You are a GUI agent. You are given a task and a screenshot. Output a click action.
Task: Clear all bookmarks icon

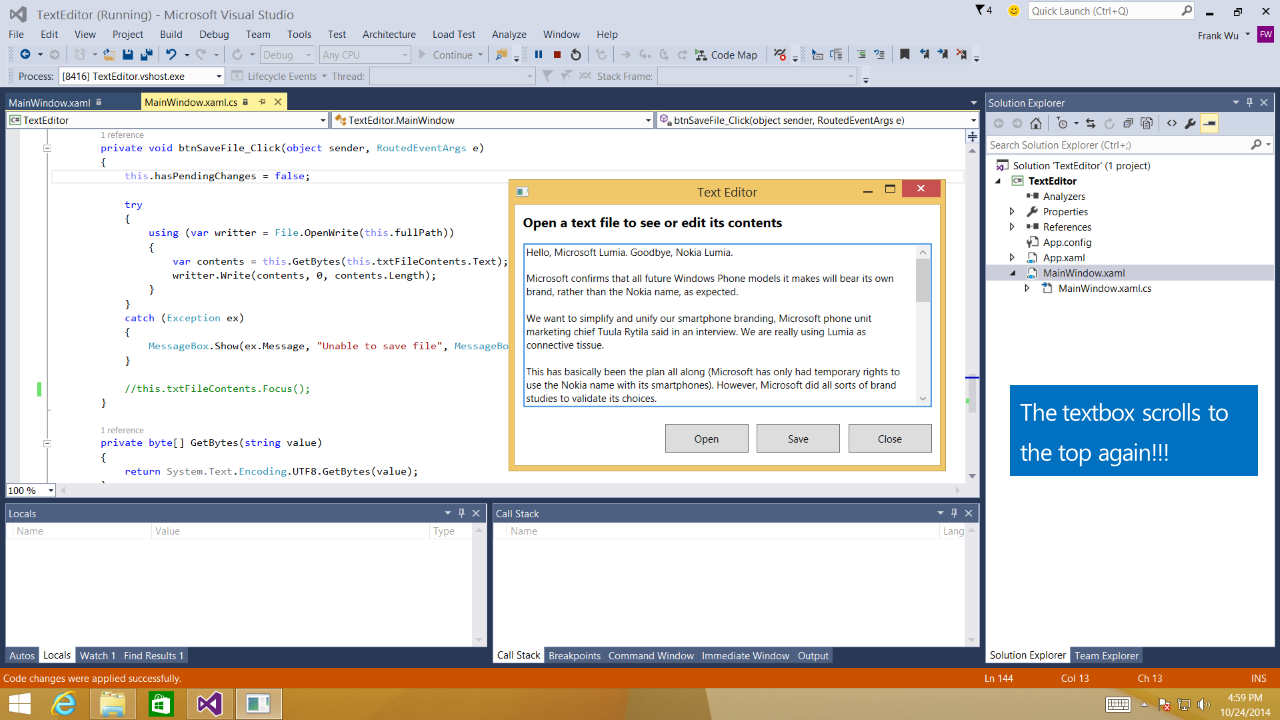962,55
